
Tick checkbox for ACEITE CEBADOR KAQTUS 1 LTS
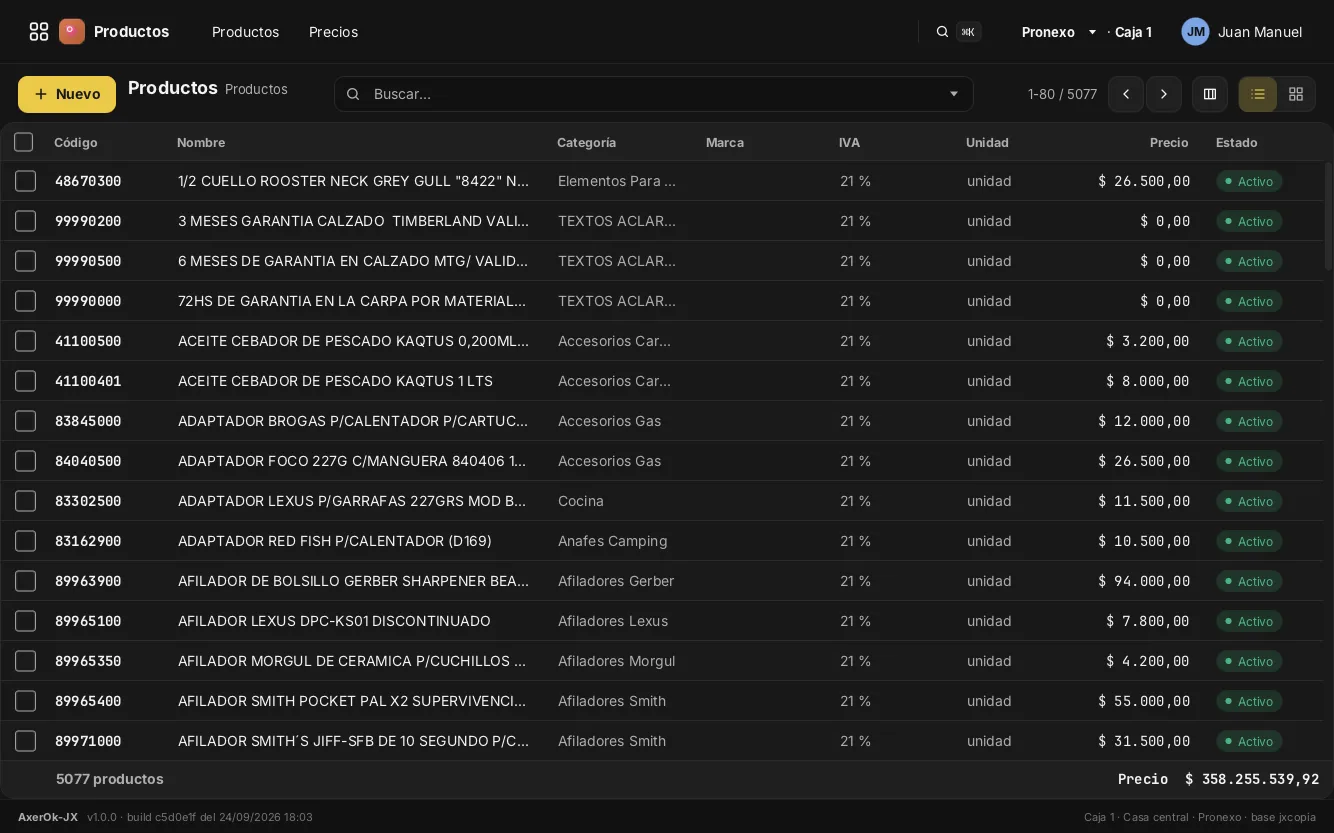point(26,381)
